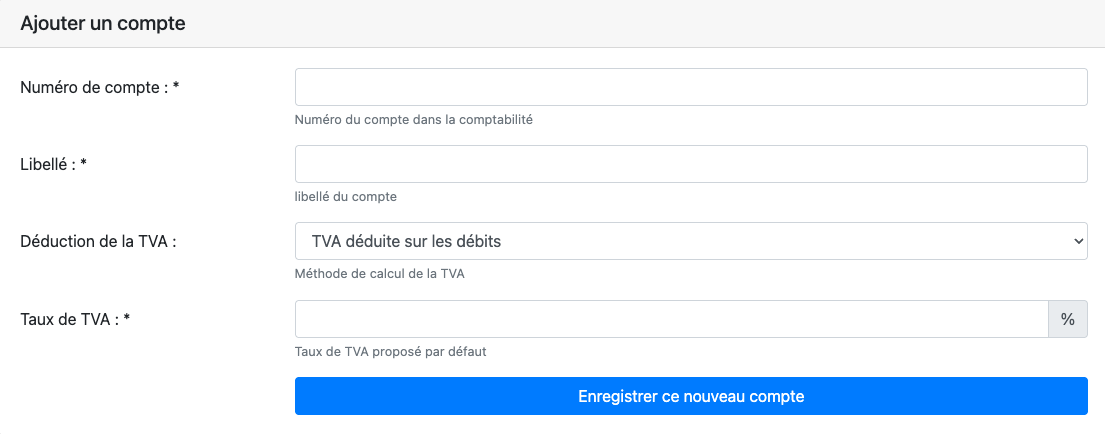Image resolution: width=1105 pixels, height=434 pixels.
Task: Open the Déduction de la TVA dropdown
Action: click(x=690, y=241)
